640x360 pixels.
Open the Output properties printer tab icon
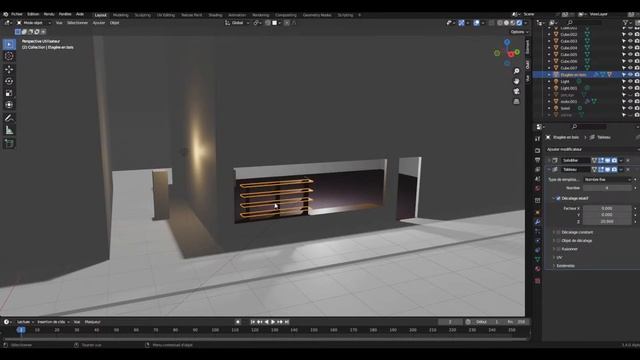pyautogui.click(x=538, y=160)
